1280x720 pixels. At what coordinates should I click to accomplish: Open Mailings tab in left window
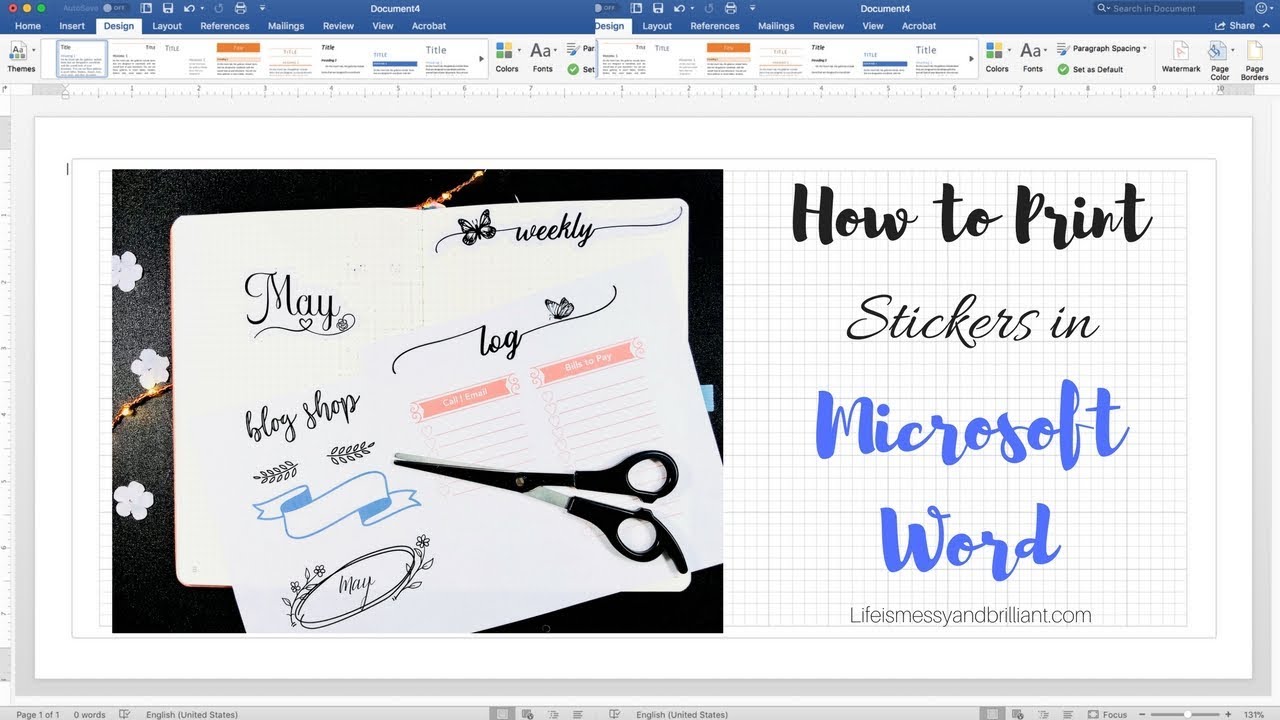click(x=285, y=26)
